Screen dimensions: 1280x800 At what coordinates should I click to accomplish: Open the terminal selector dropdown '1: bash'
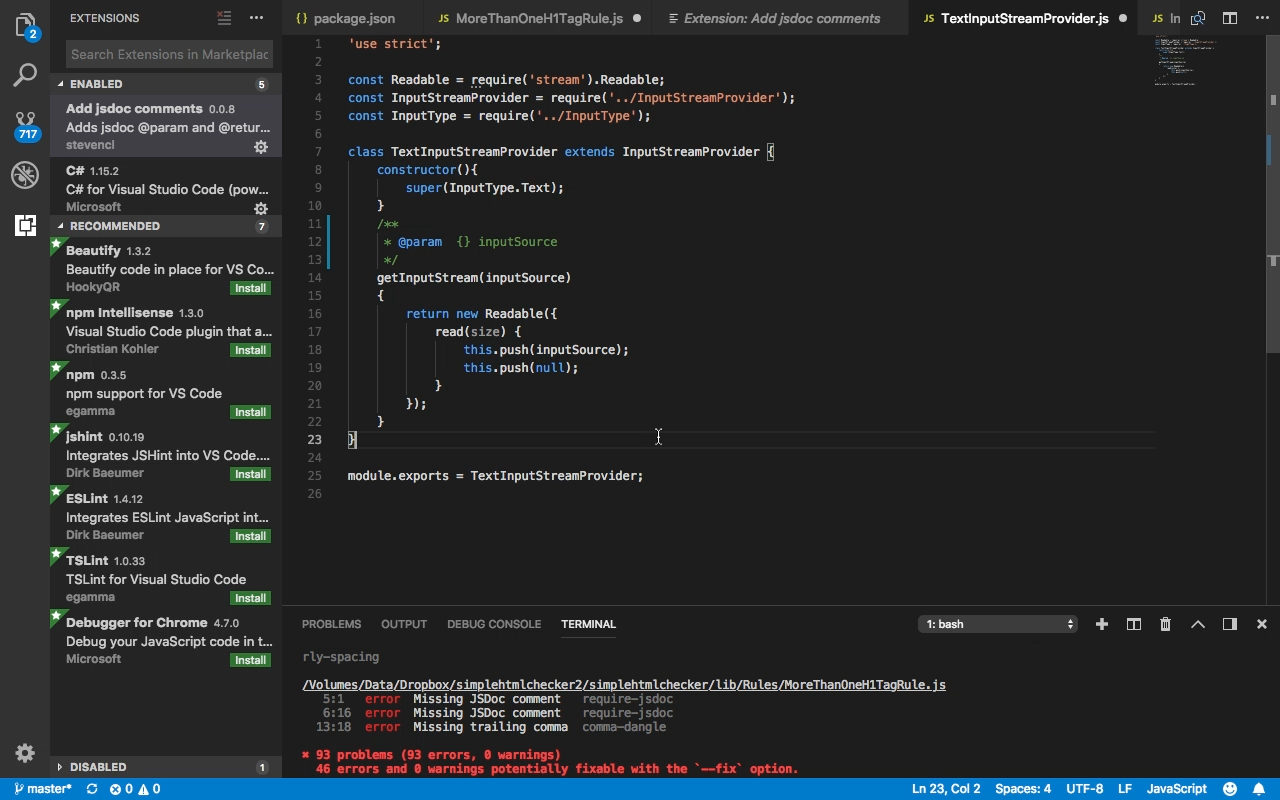click(x=998, y=624)
